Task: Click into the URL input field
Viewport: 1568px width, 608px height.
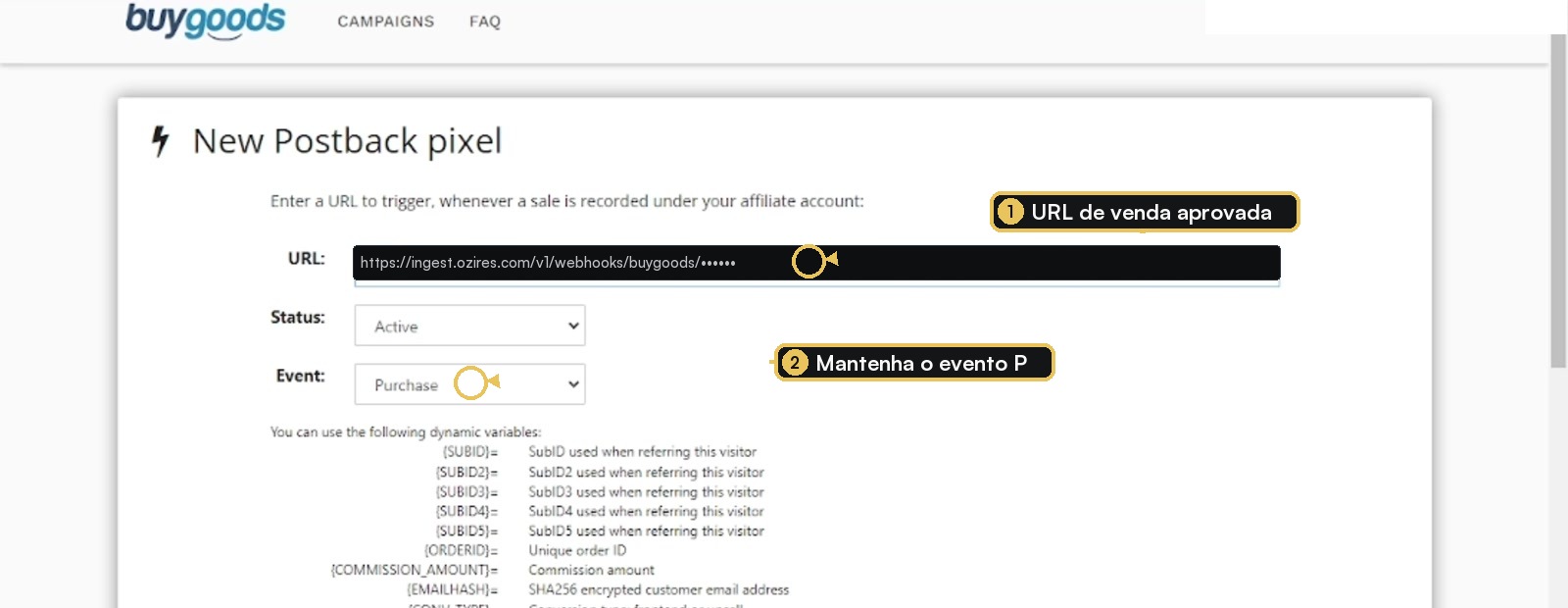Action: point(816,263)
